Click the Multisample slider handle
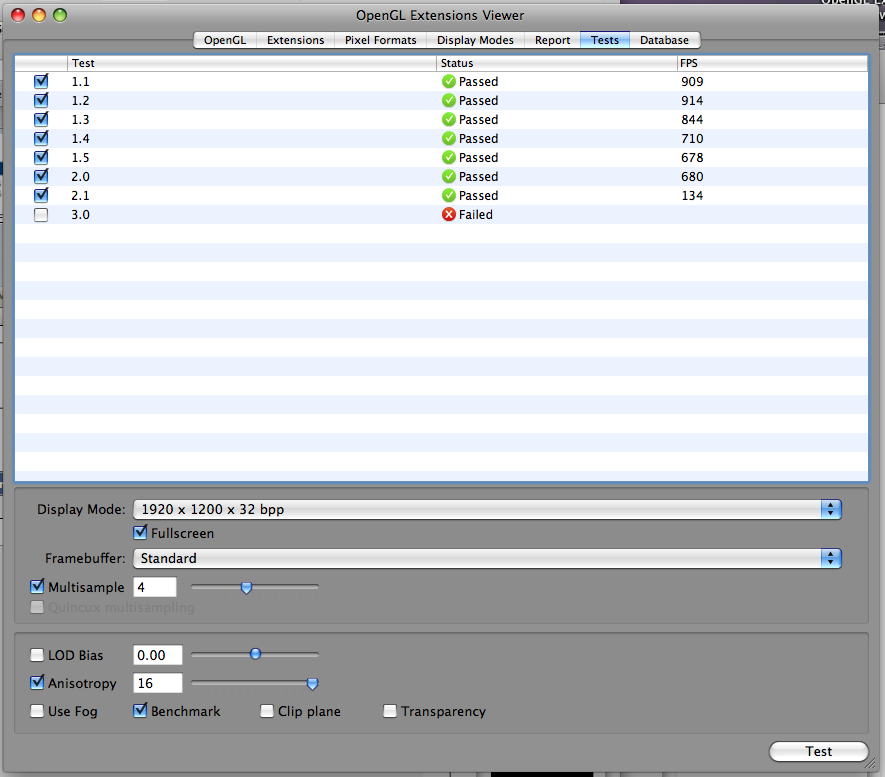Image resolution: width=885 pixels, height=777 pixels. point(246,588)
